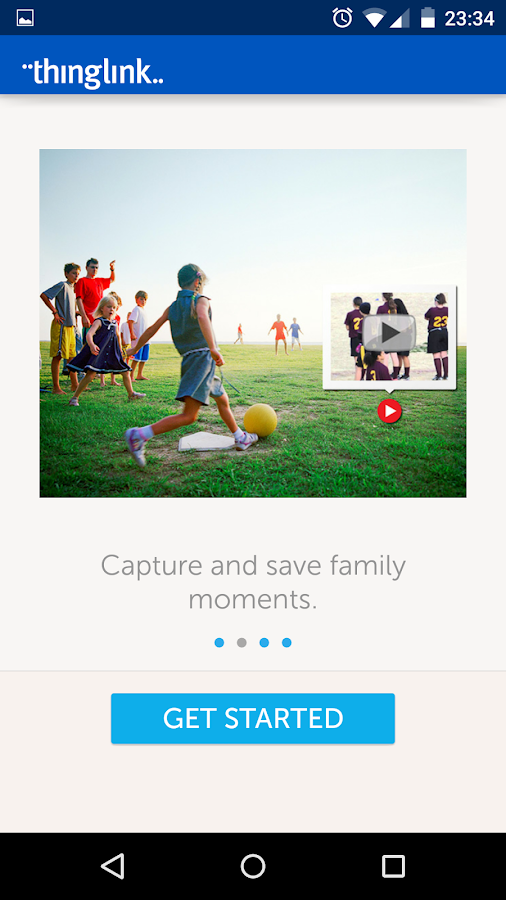Tap the red play tag icon
Image resolution: width=506 pixels, height=900 pixels.
pos(390,411)
